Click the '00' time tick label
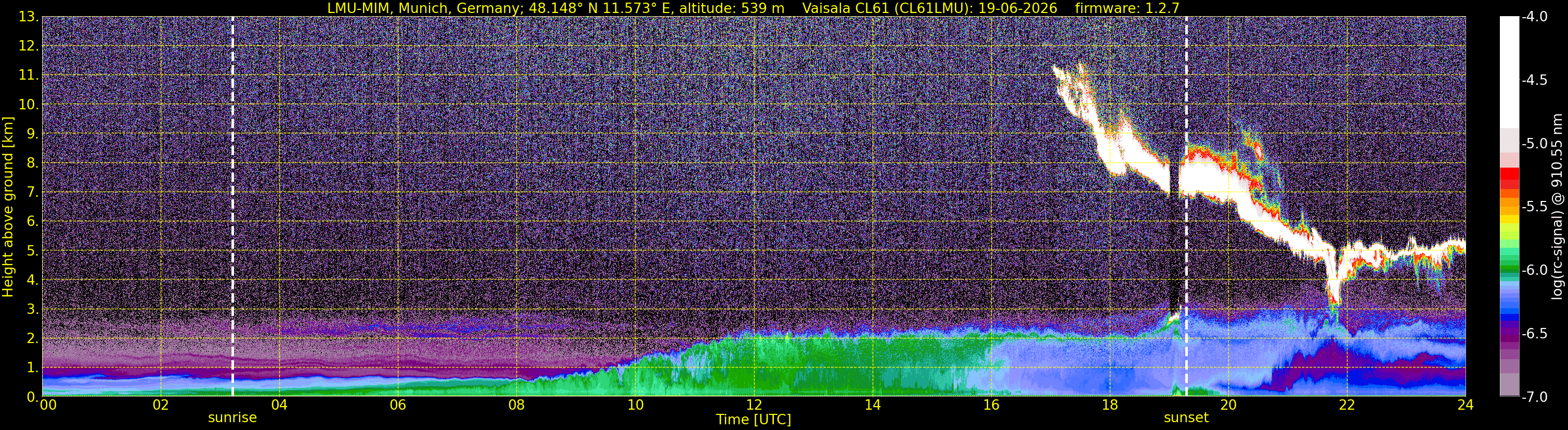This screenshot has height=430, width=1568. [x=48, y=404]
